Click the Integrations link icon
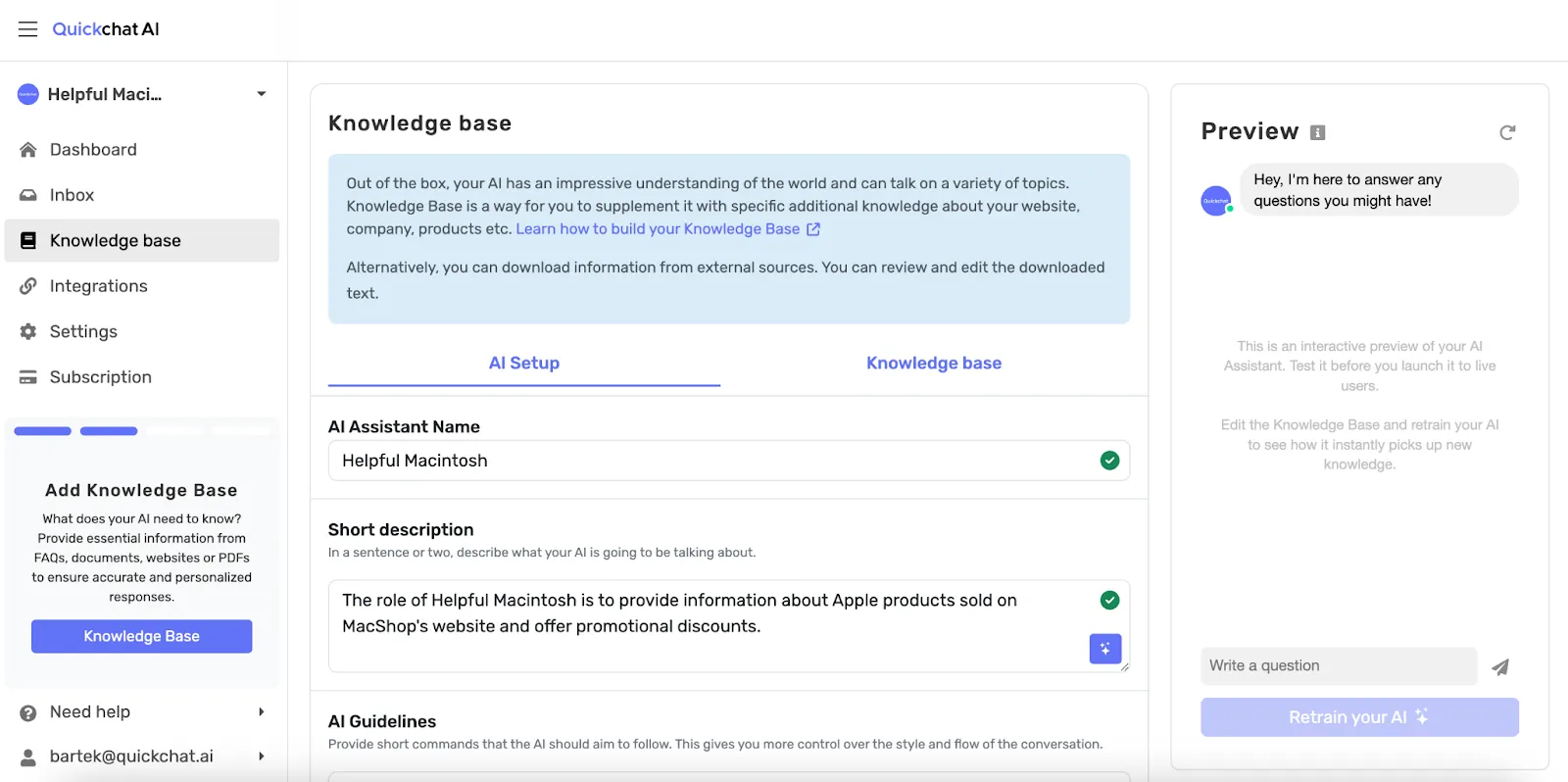This screenshot has height=782, width=1568. (28, 286)
